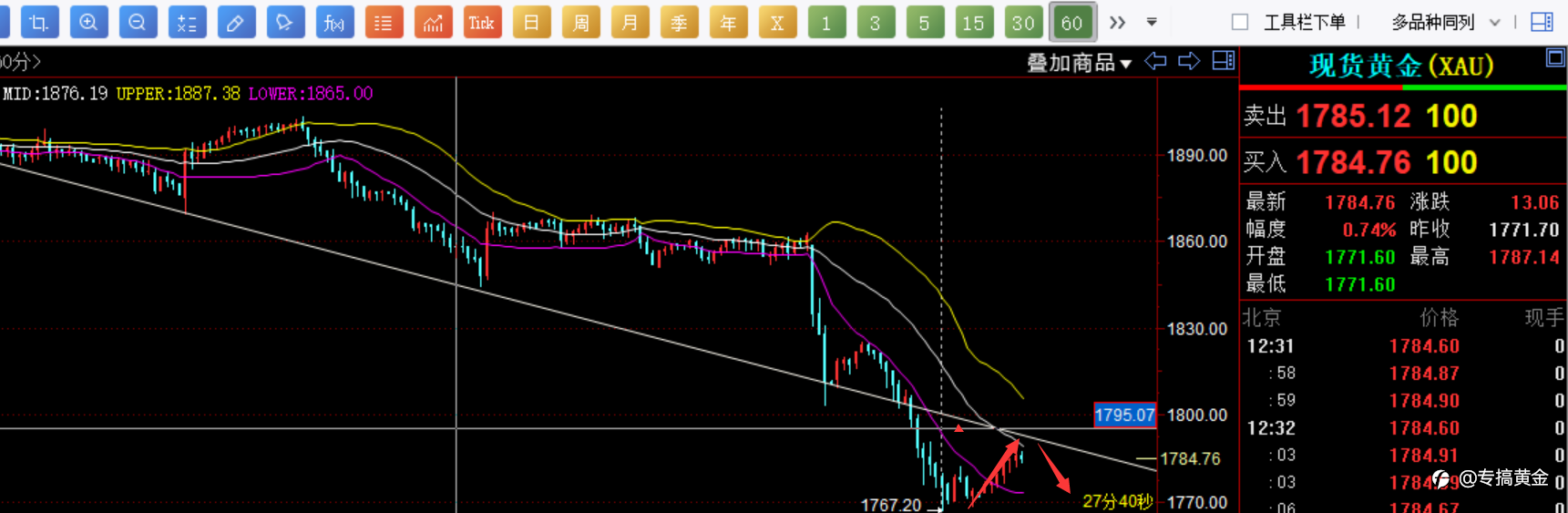Switch to 3-minute chart period
Image resolution: width=1568 pixels, height=513 pixels.
point(876,22)
